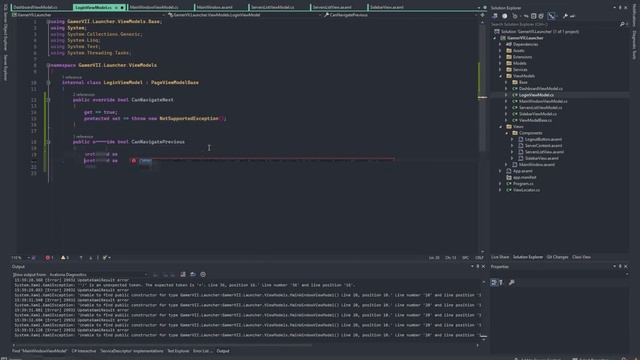Expand the Extensions folder
The image size is (640, 360).
(x=500, y=57)
